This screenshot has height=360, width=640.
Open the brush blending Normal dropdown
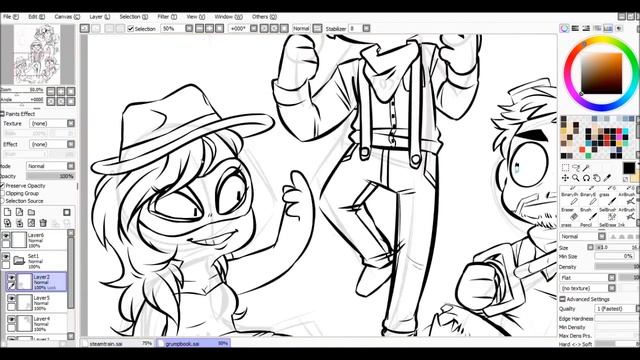click(x=582, y=236)
